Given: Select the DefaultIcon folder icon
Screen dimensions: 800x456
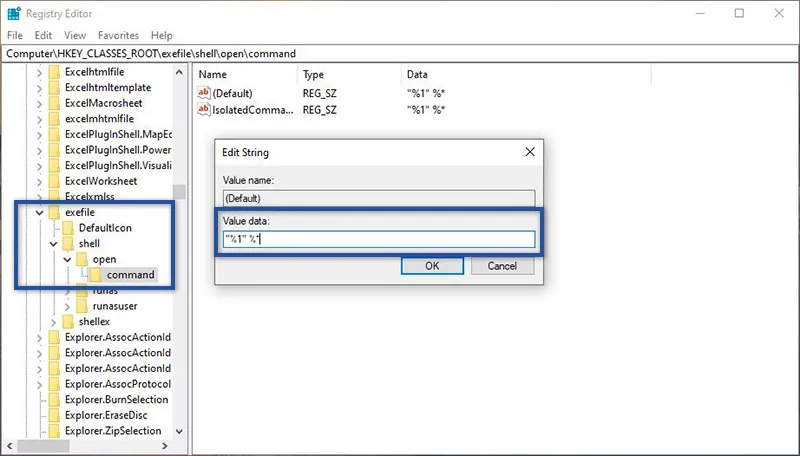Looking at the screenshot, I should click(x=69, y=228).
